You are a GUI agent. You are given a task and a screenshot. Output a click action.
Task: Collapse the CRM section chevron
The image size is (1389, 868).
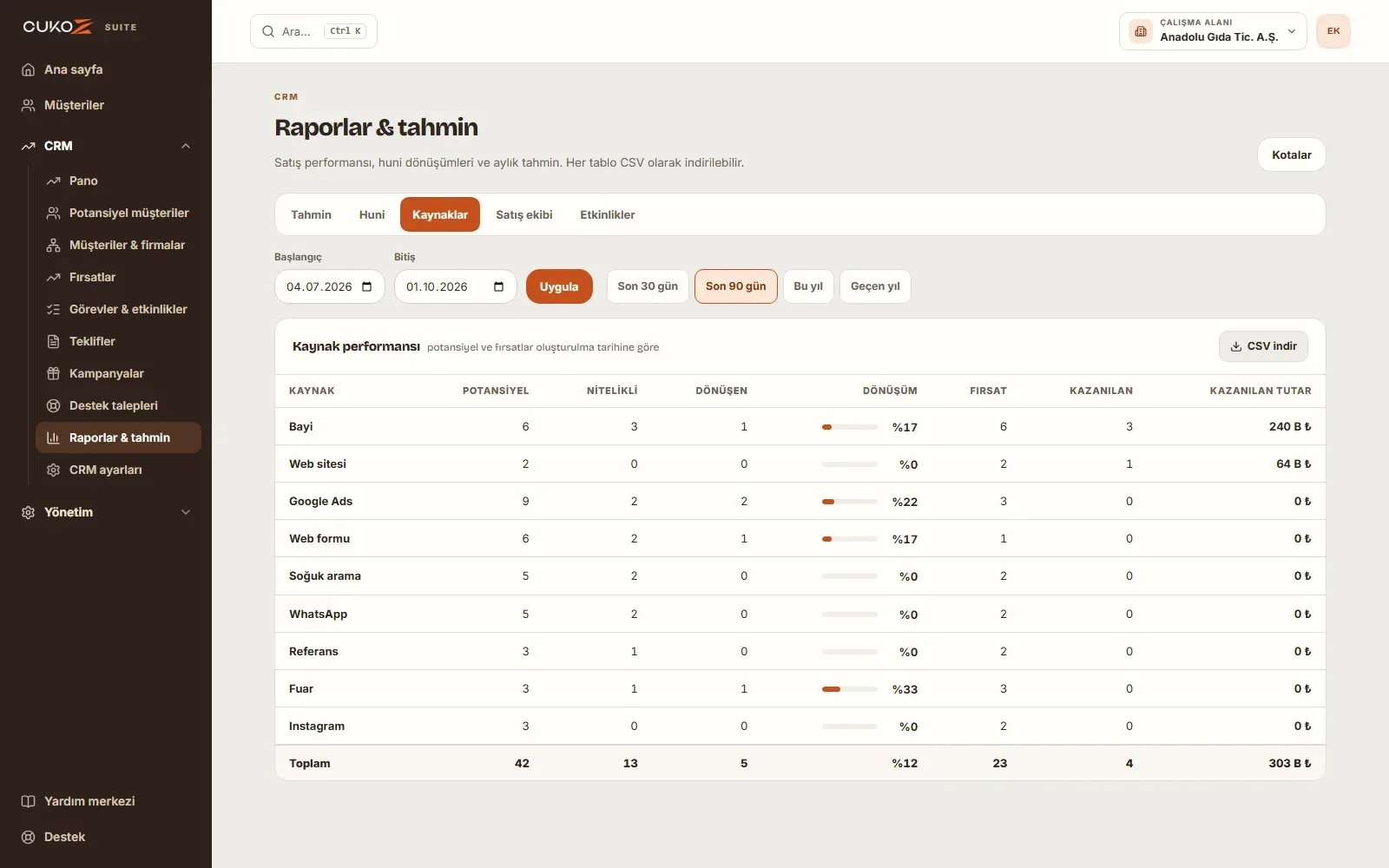(186, 146)
